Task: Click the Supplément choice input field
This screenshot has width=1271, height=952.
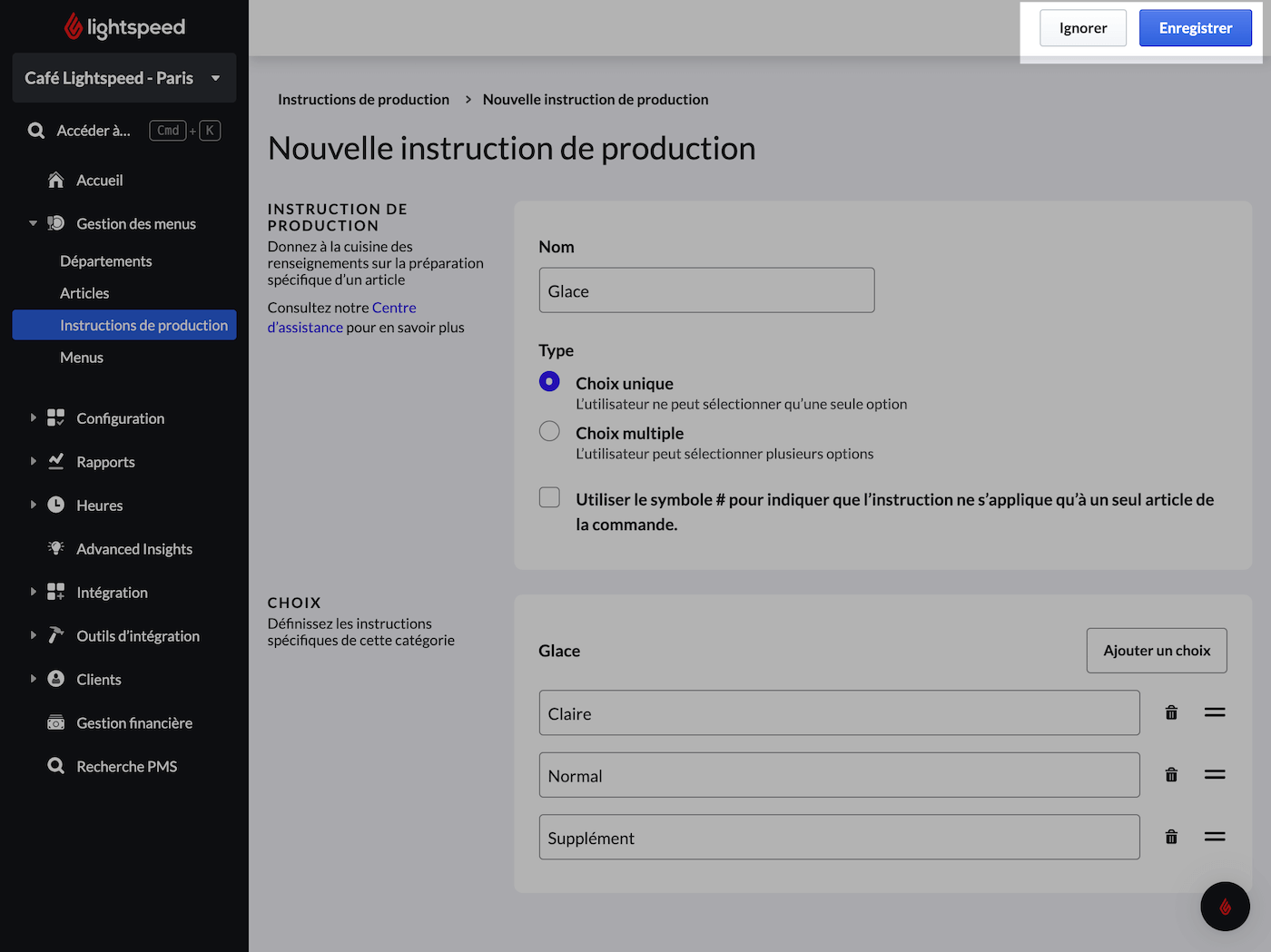Action: pos(839,837)
